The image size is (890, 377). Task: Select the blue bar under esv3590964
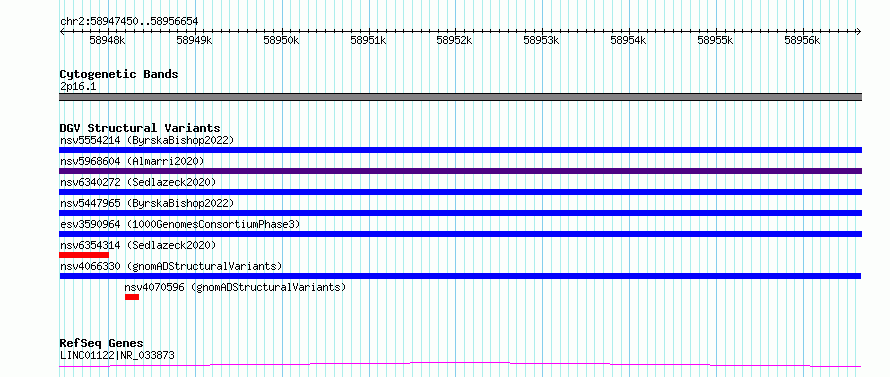click(460, 234)
